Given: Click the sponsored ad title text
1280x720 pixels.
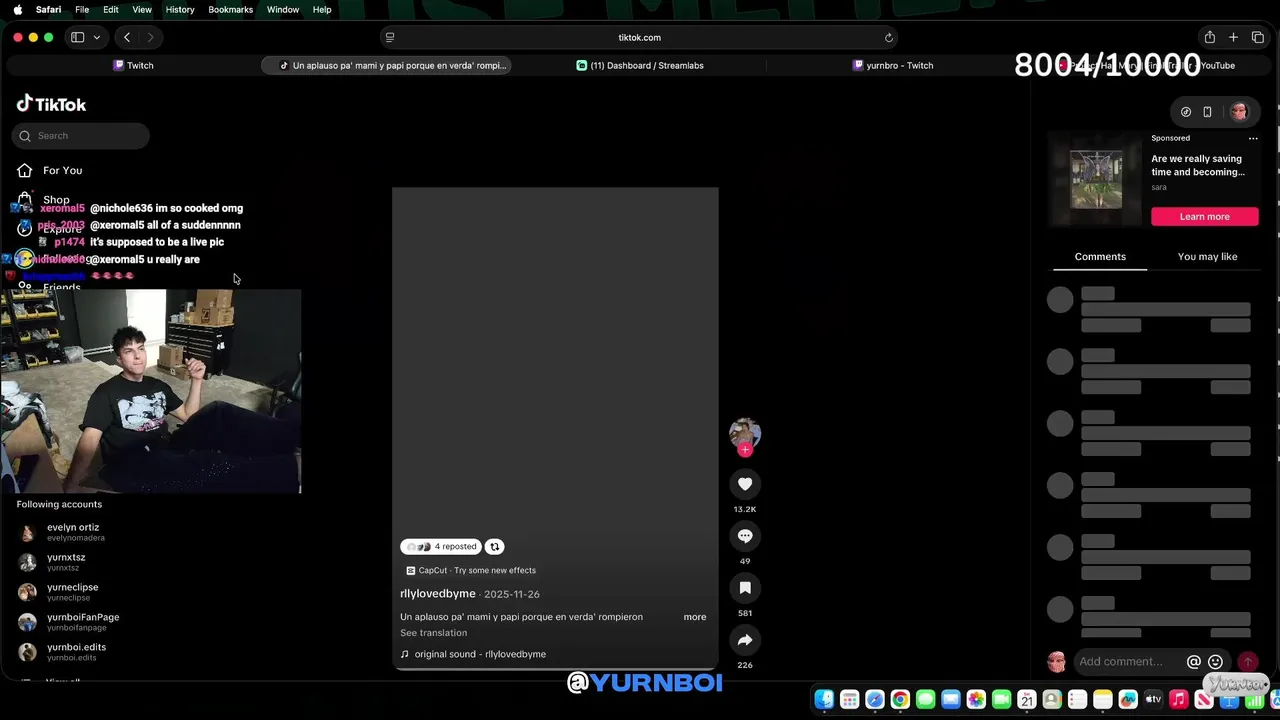Looking at the screenshot, I should (x=1198, y=165).
